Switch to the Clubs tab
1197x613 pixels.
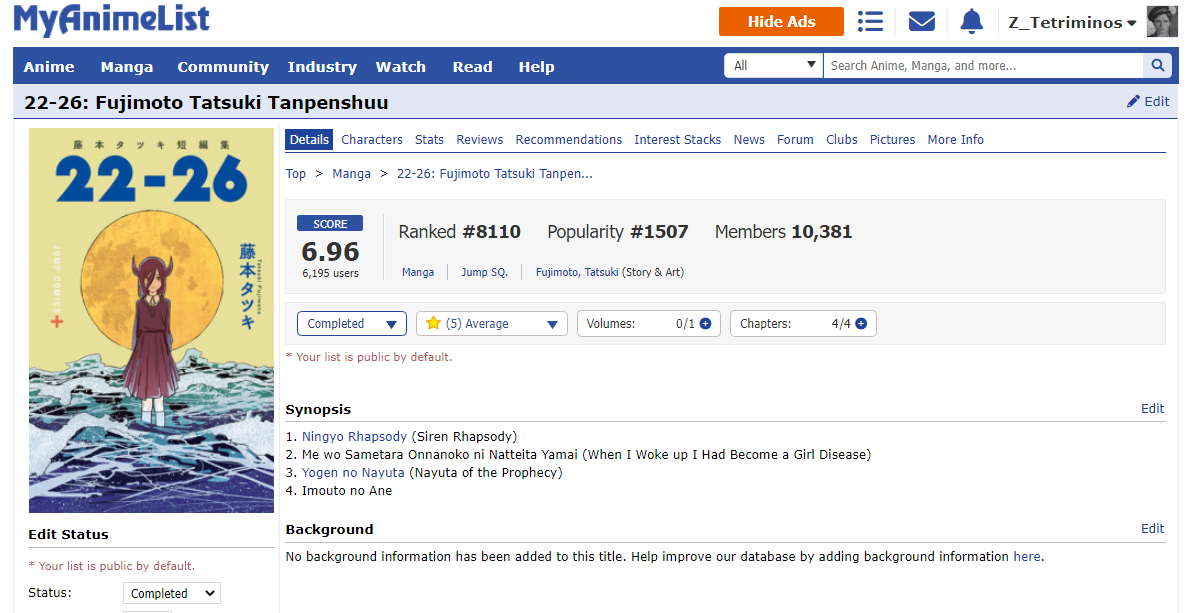click(842, 140)
